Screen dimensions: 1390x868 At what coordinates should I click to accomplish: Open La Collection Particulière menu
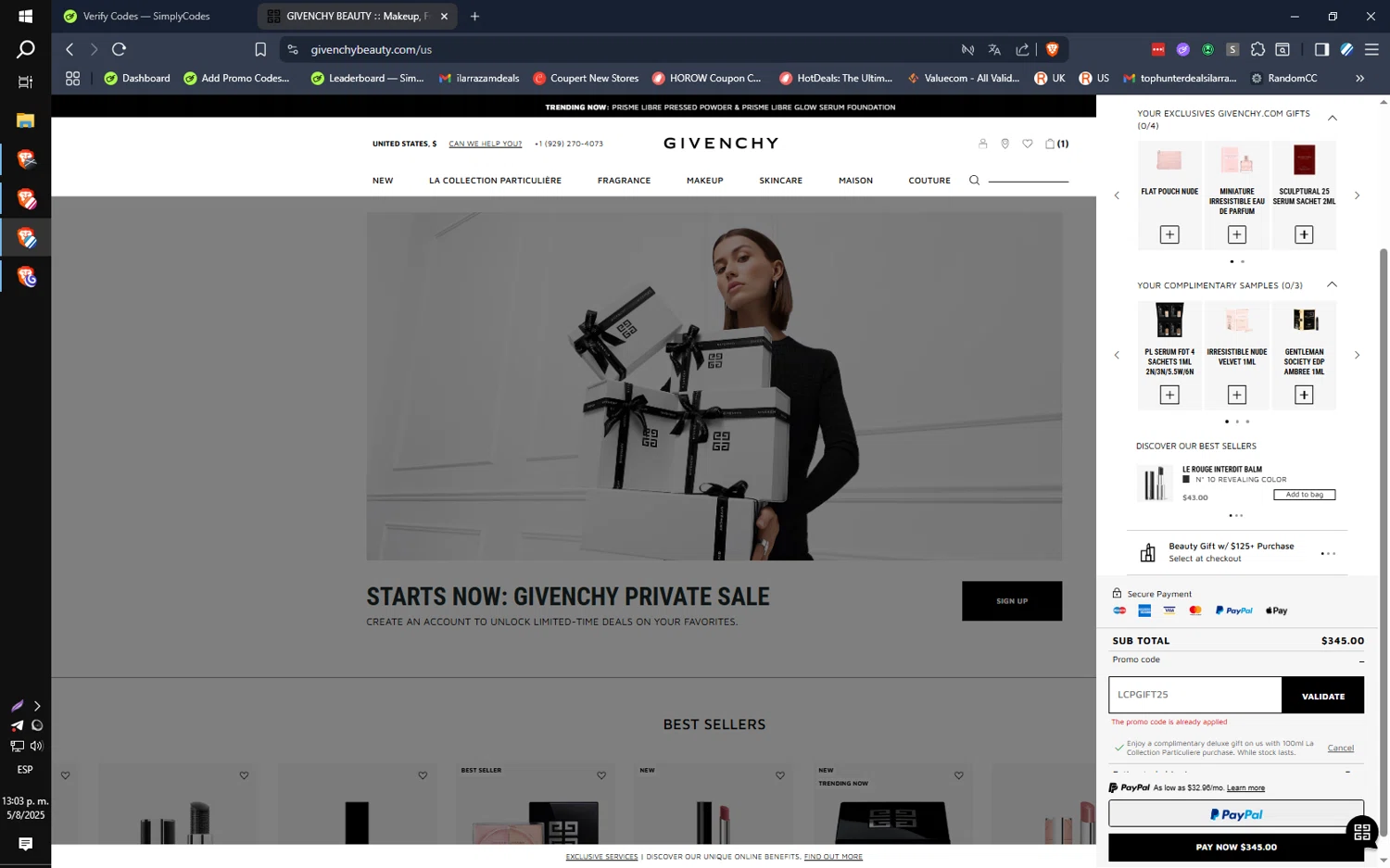pyautogui.click(x=495, y=181)
